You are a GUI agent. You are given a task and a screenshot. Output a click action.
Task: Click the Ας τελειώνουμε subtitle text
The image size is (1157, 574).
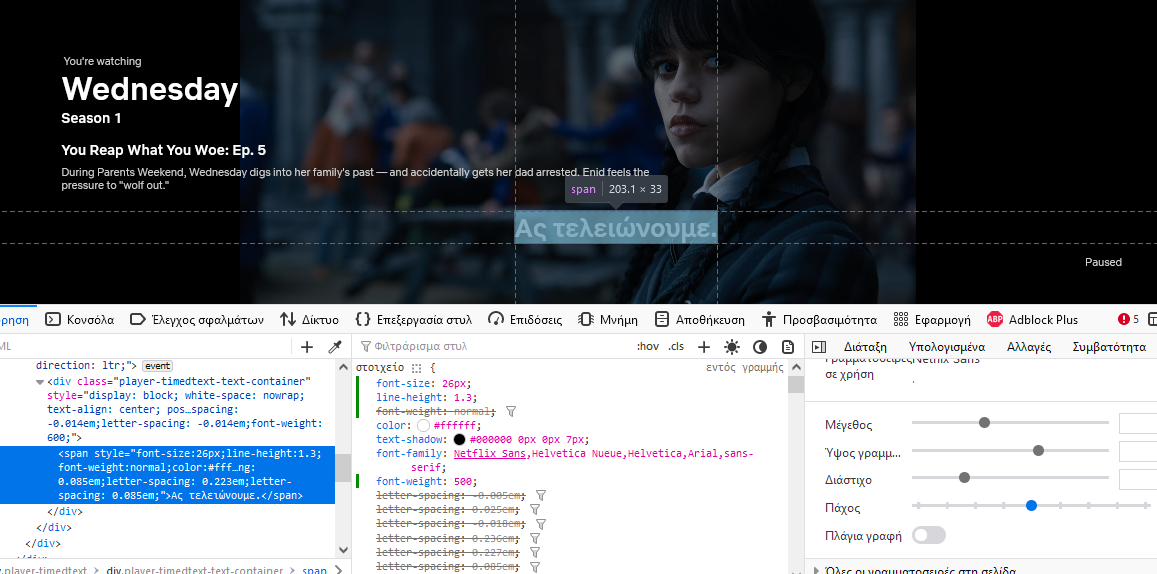tap(616, 229)
